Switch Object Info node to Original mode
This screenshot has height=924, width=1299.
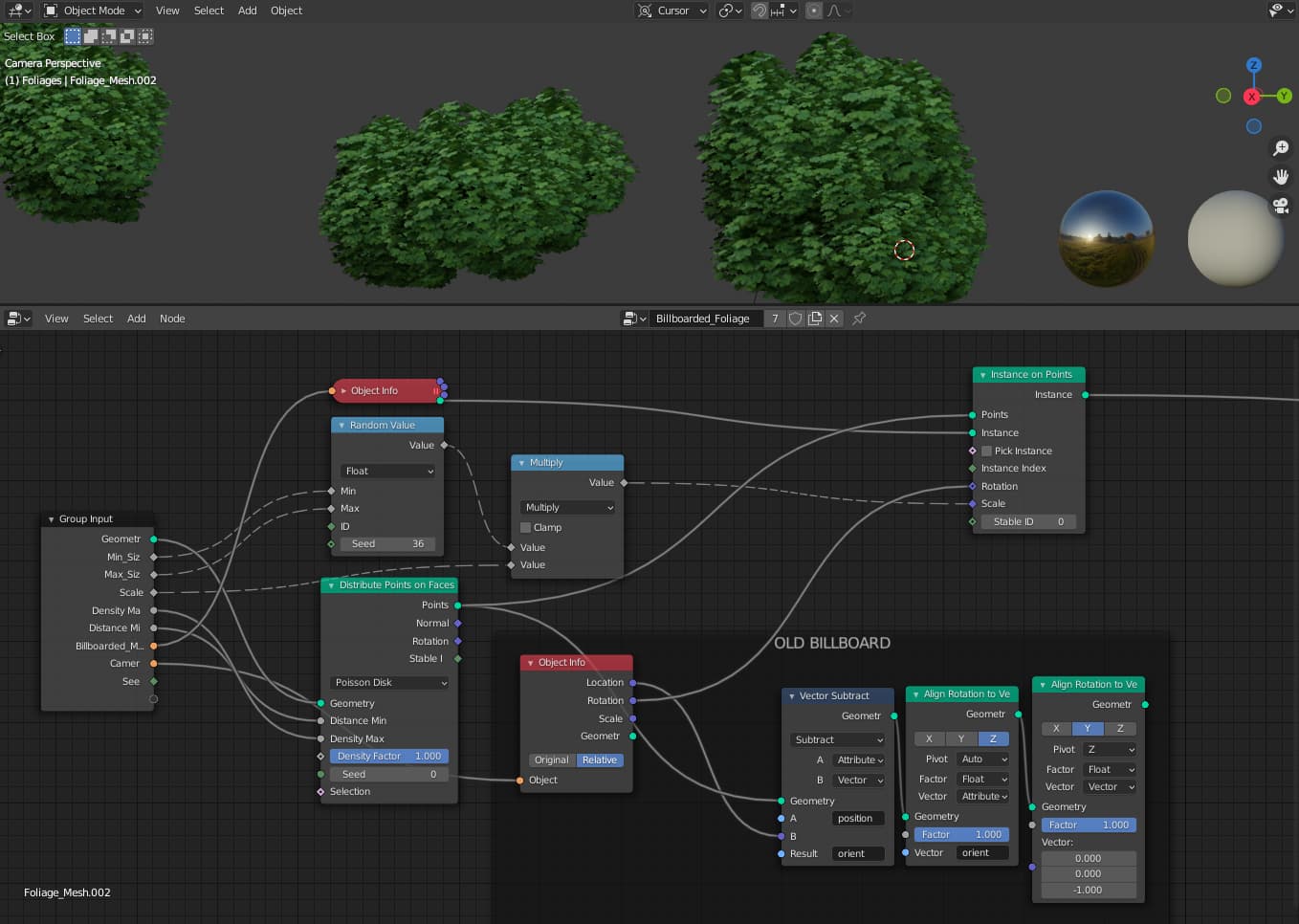(x=552, y=759)
